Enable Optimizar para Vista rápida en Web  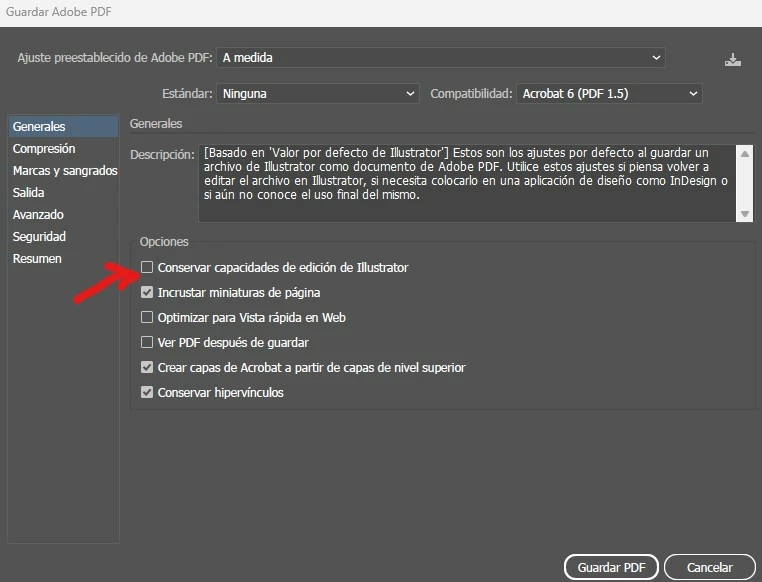147,317
